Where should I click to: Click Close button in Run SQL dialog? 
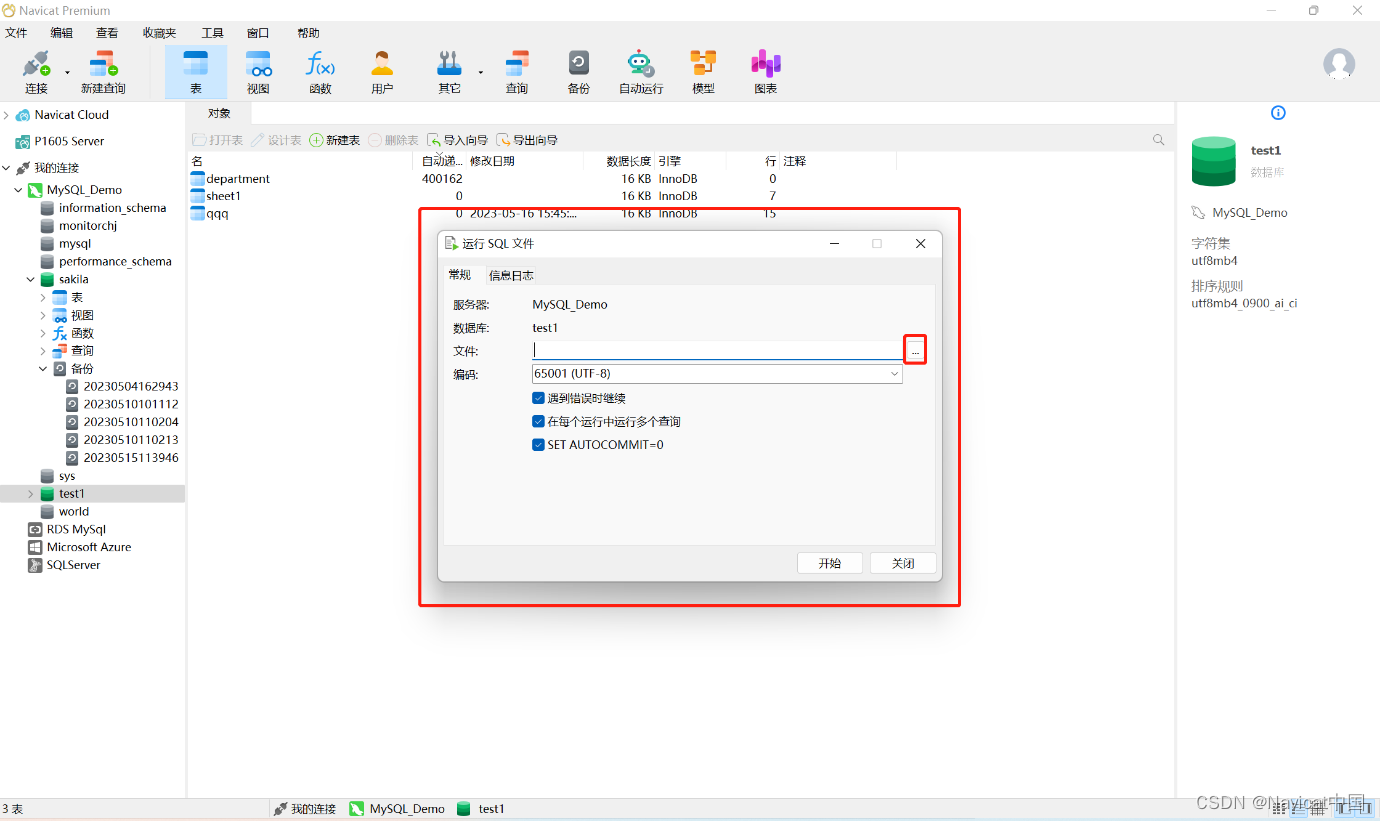903,563
